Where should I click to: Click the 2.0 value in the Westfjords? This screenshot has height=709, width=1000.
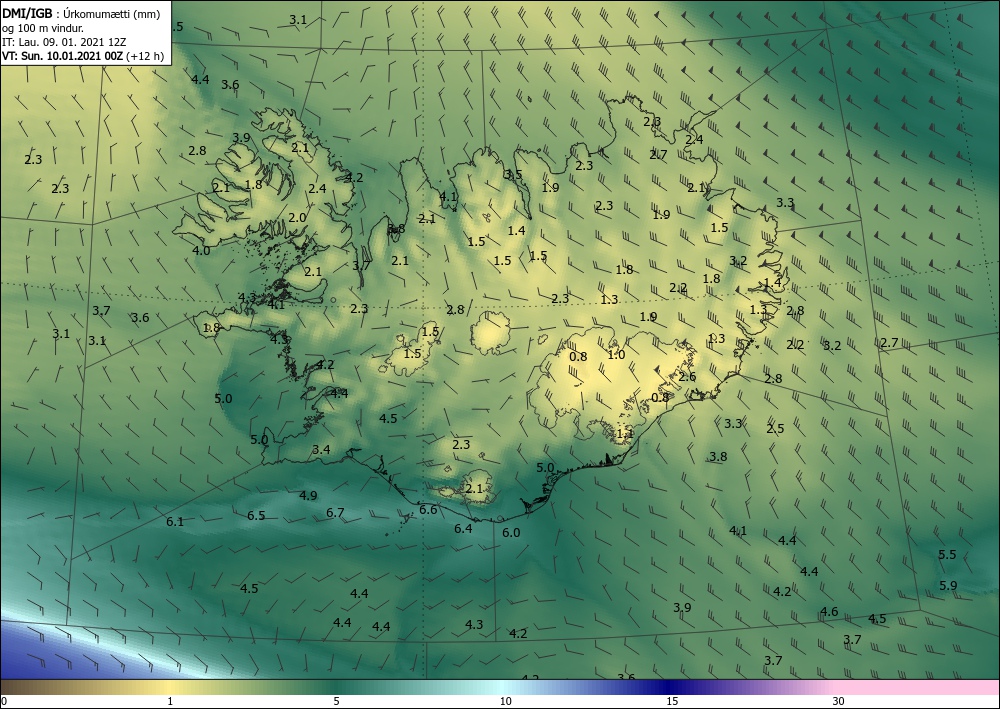pos(297,217)
